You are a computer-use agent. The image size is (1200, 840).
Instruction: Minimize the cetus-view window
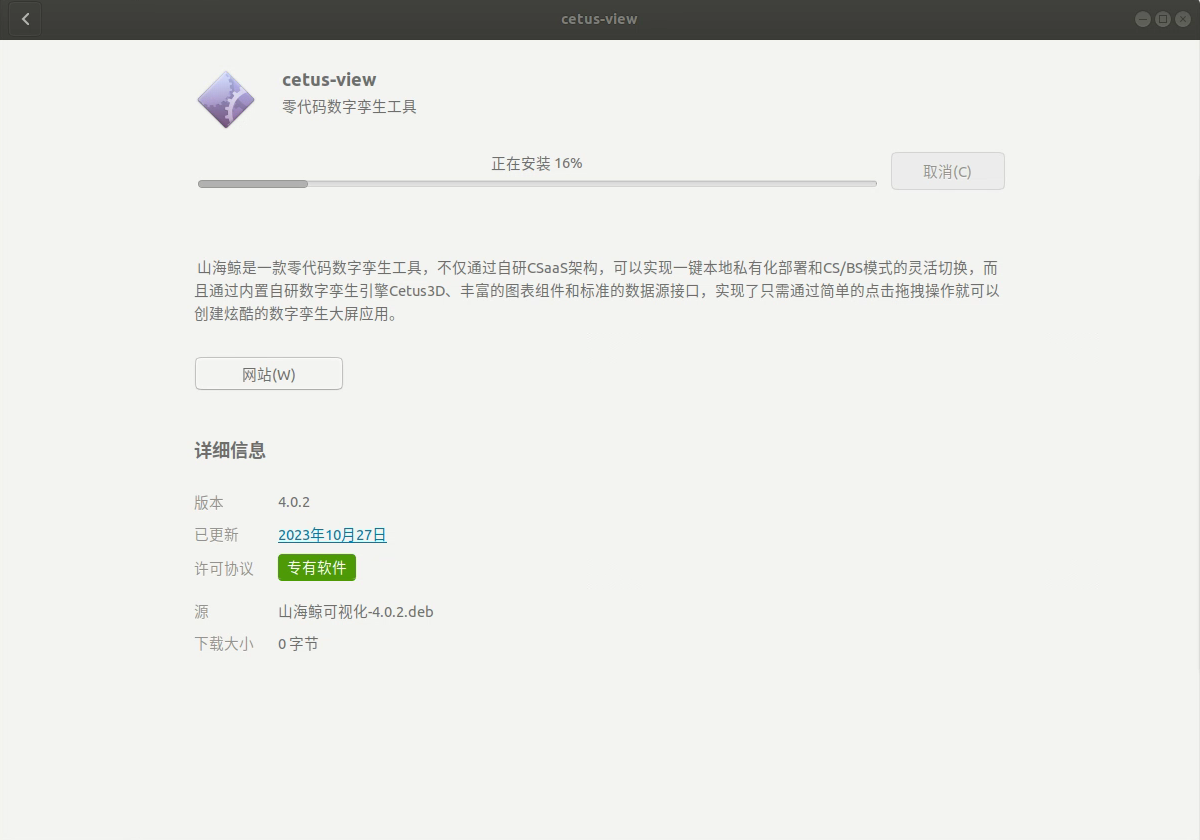(x=1143, y=19)
